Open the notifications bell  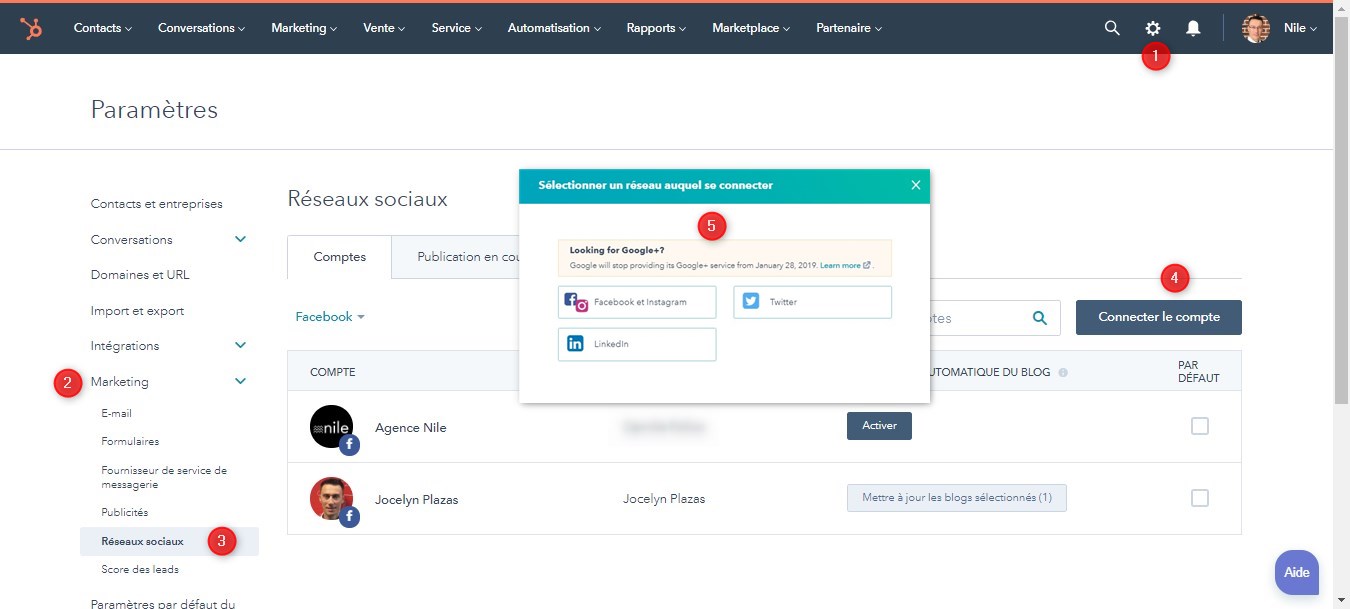coord(1193,28)
